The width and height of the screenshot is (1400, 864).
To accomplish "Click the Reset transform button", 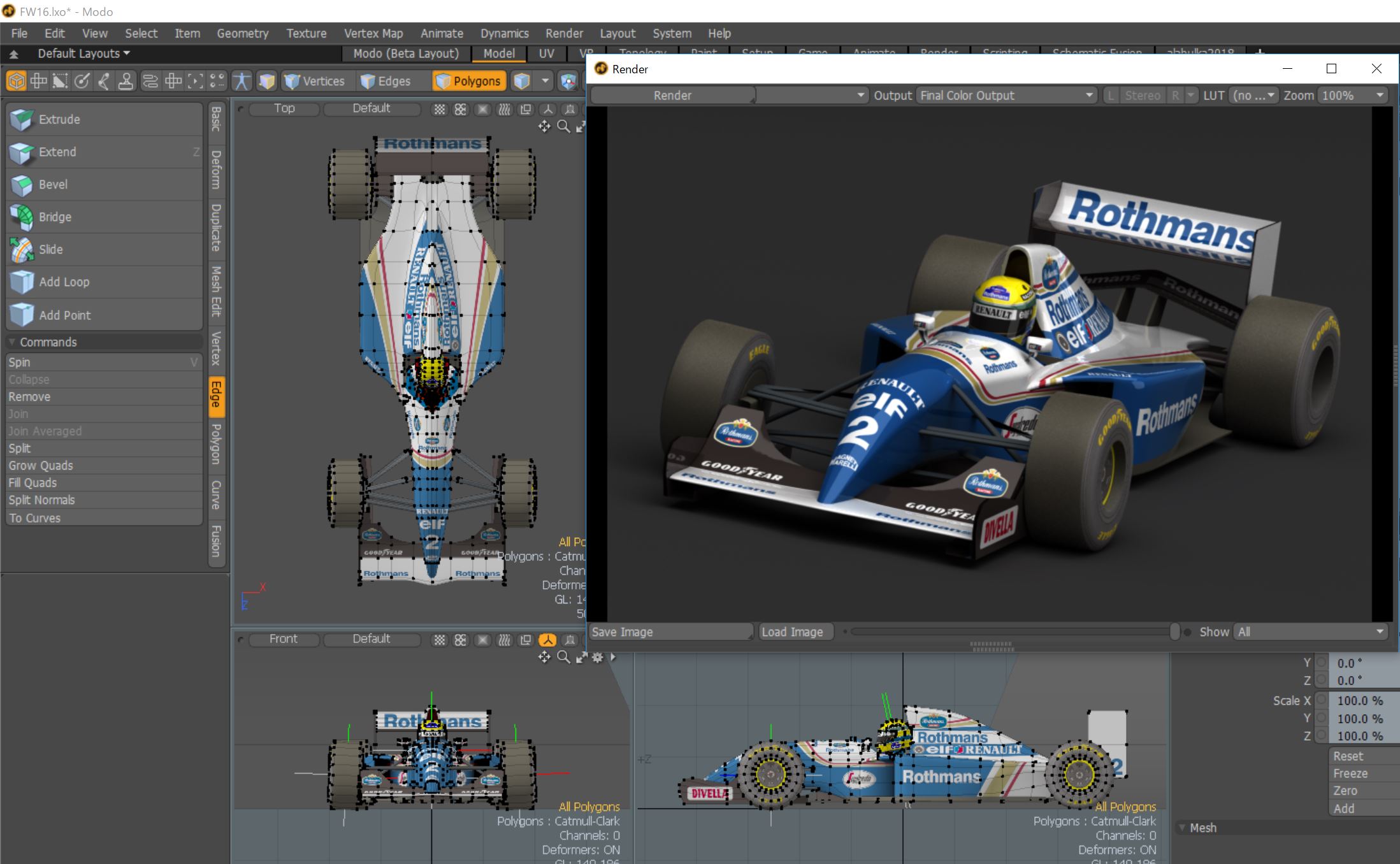I will point(1364,756).
